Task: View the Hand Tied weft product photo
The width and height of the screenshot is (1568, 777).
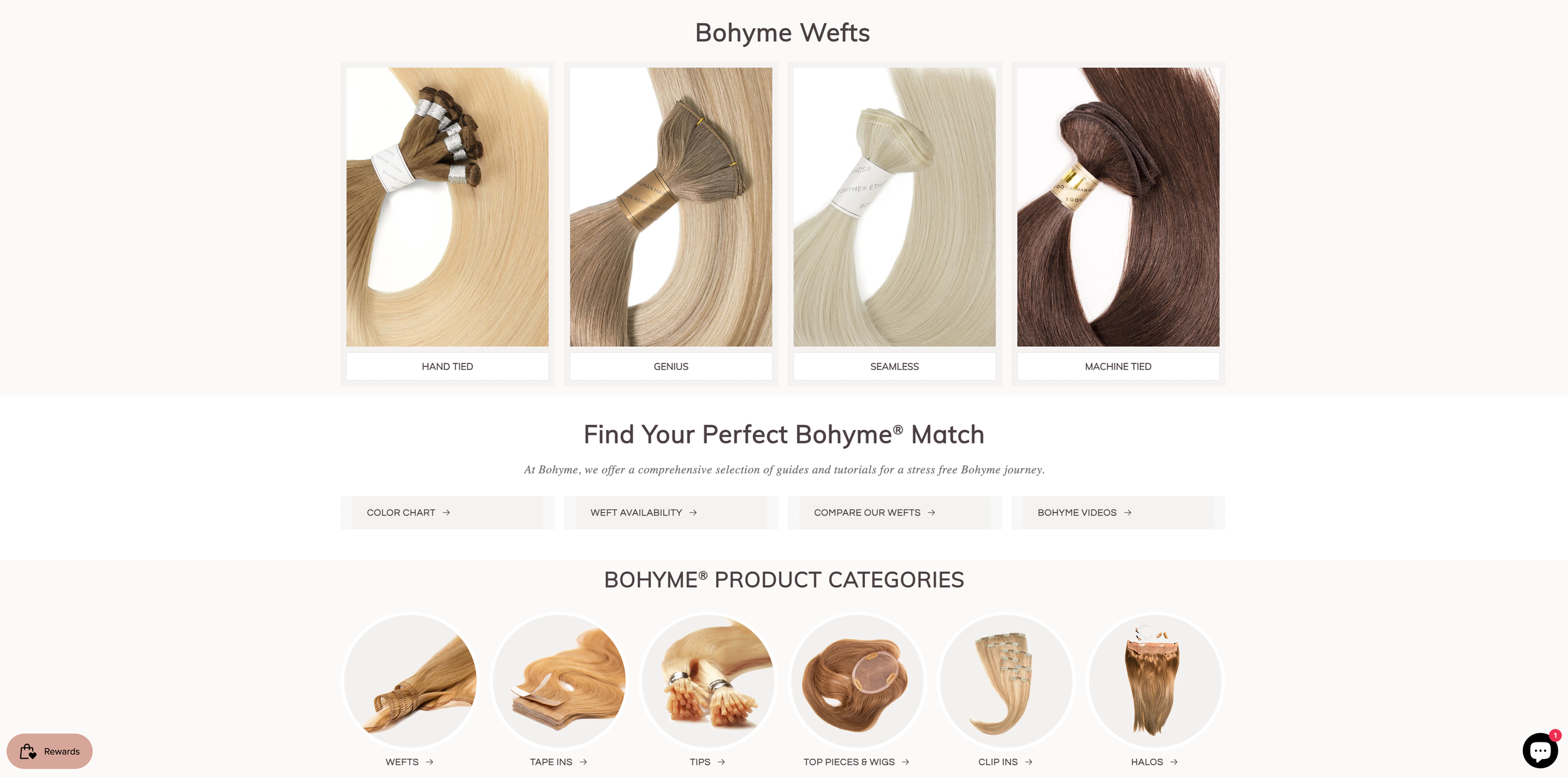Action: click(447, 207)
